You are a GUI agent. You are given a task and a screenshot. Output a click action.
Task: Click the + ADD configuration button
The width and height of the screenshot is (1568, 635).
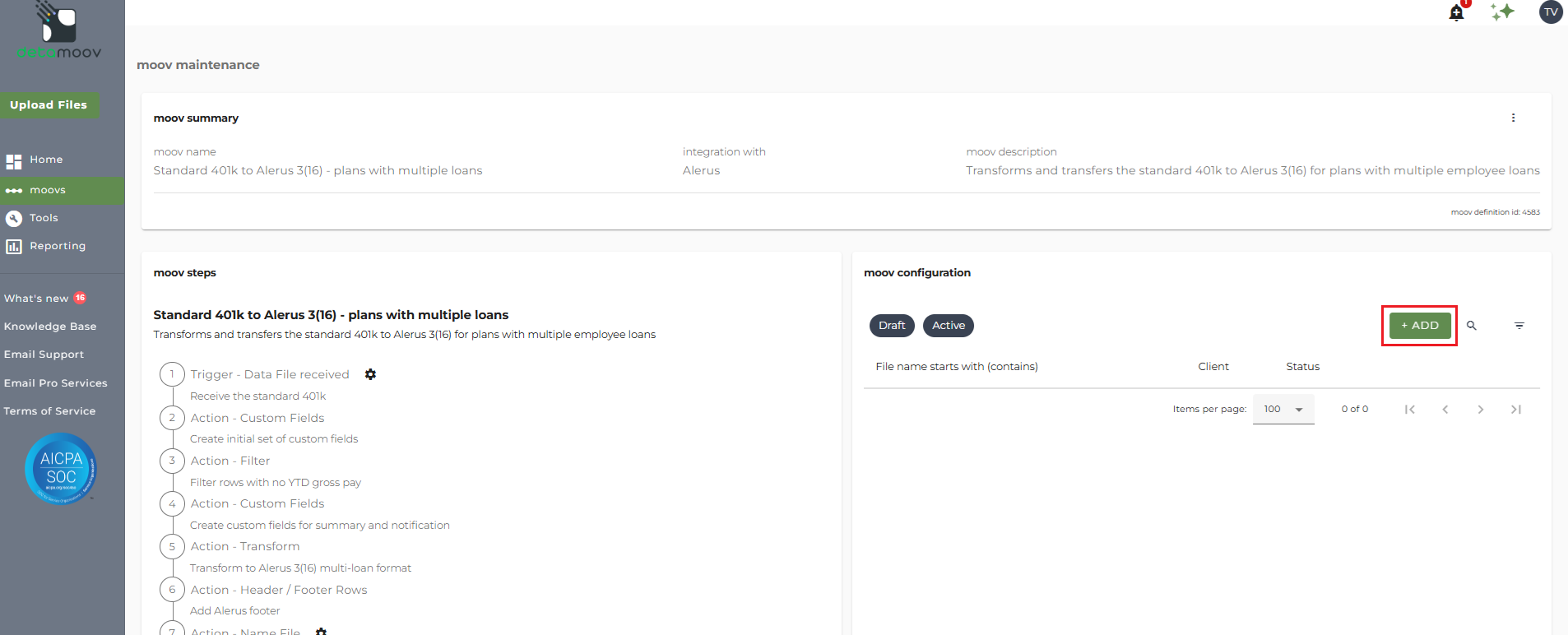click(1420, 326)
